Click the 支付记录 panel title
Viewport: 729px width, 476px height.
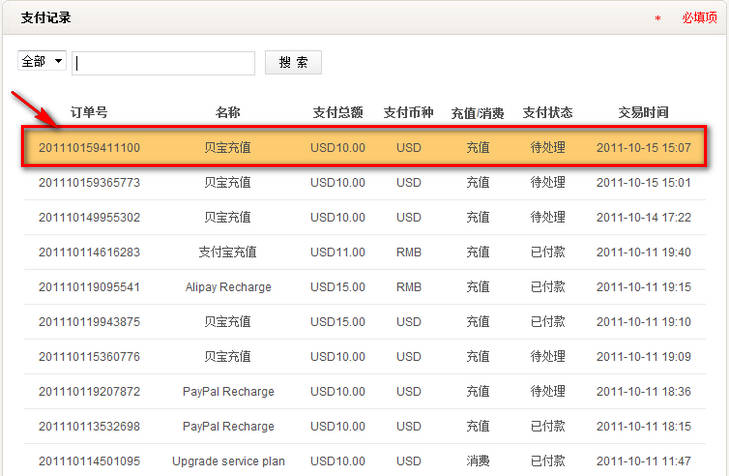click(x=46, y=18)
